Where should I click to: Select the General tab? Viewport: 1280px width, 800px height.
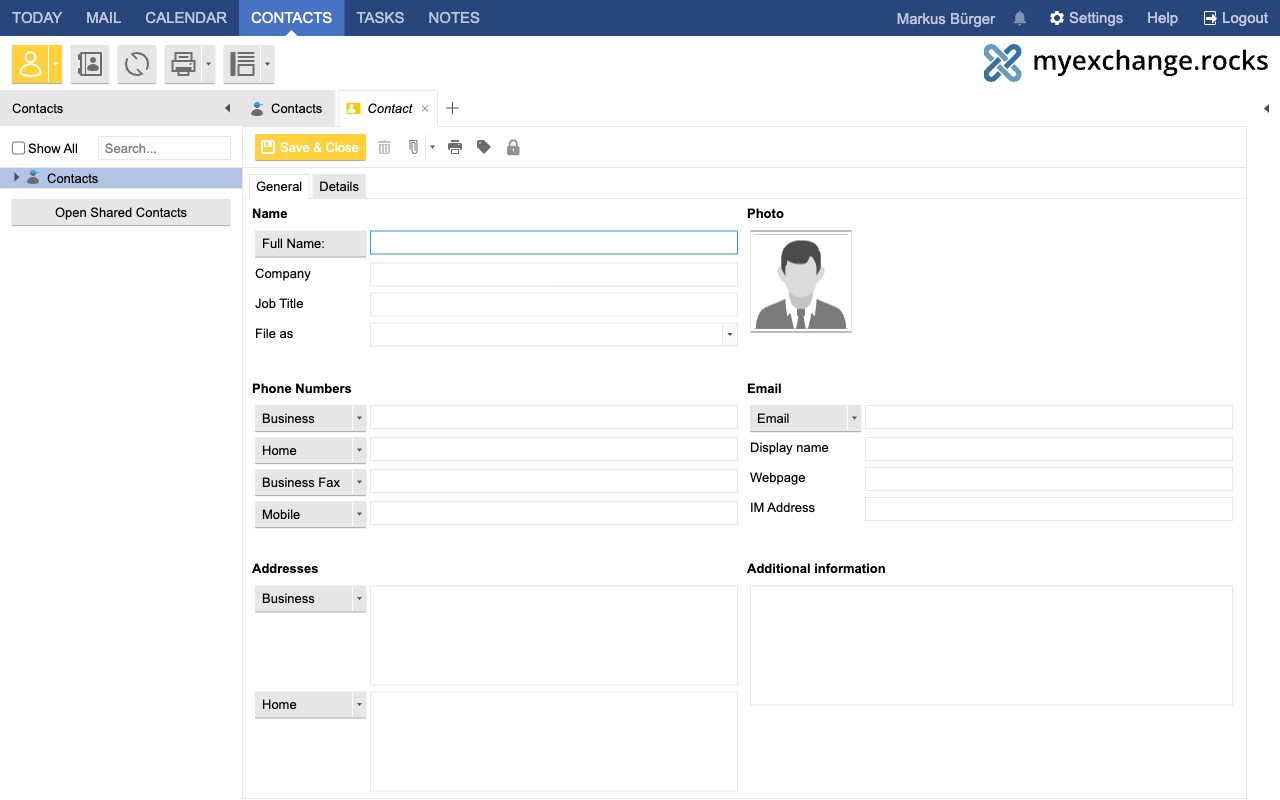(279, 186)
